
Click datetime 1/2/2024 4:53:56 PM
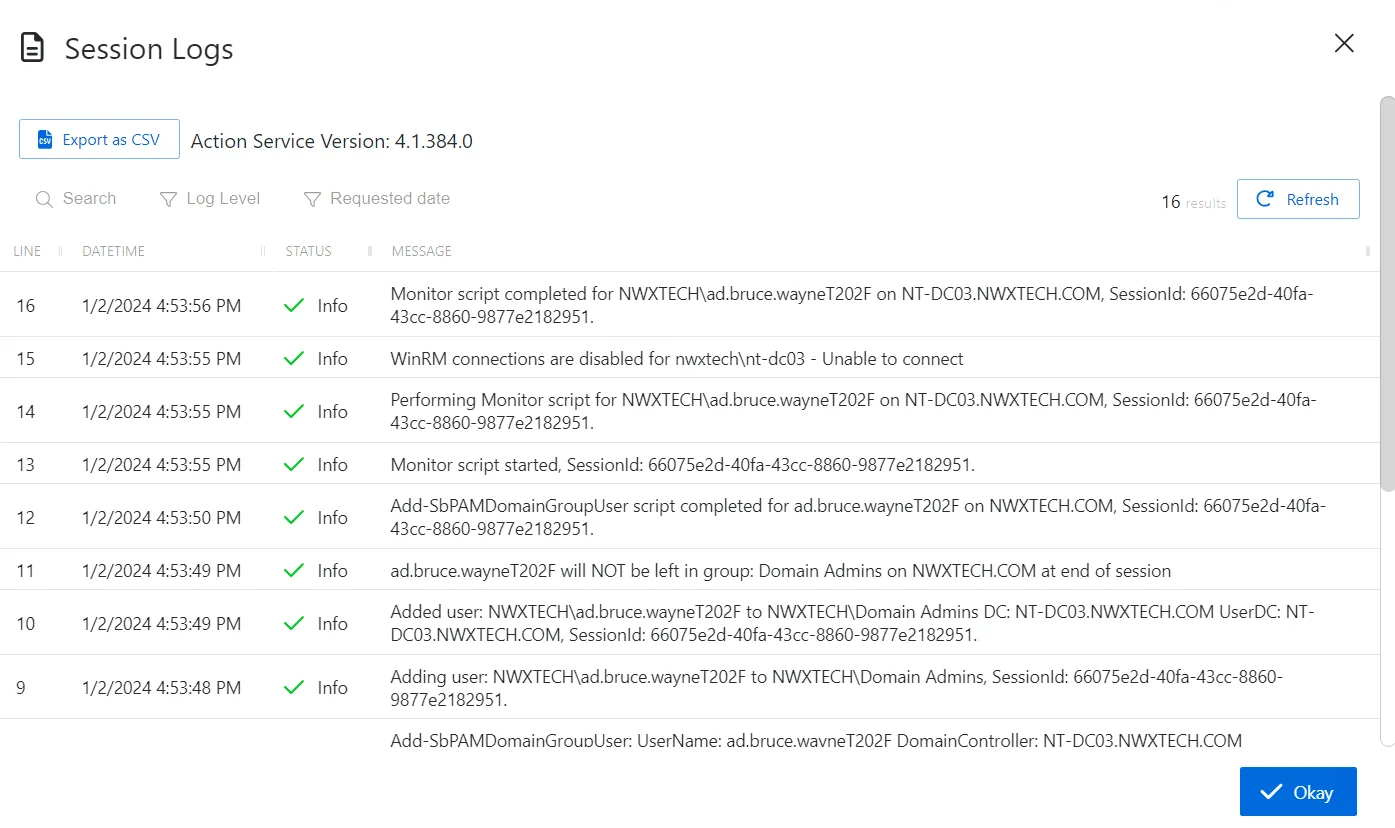[x=161, y=306]
